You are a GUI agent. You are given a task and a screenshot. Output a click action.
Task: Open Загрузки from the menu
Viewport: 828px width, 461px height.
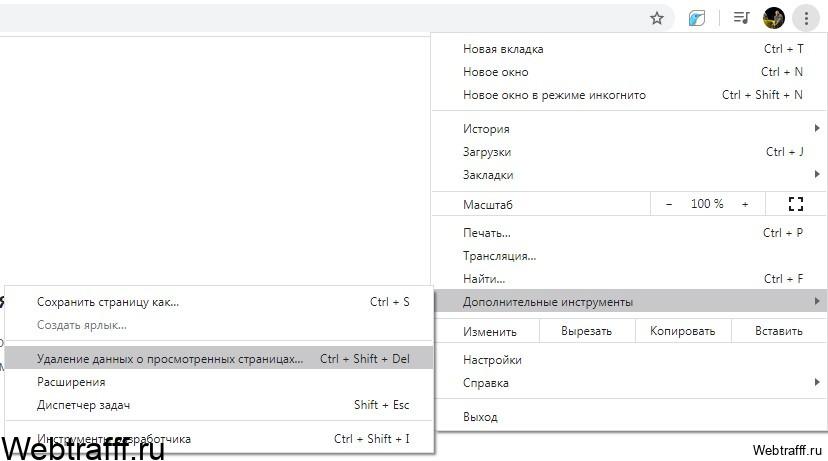[629, 152]
